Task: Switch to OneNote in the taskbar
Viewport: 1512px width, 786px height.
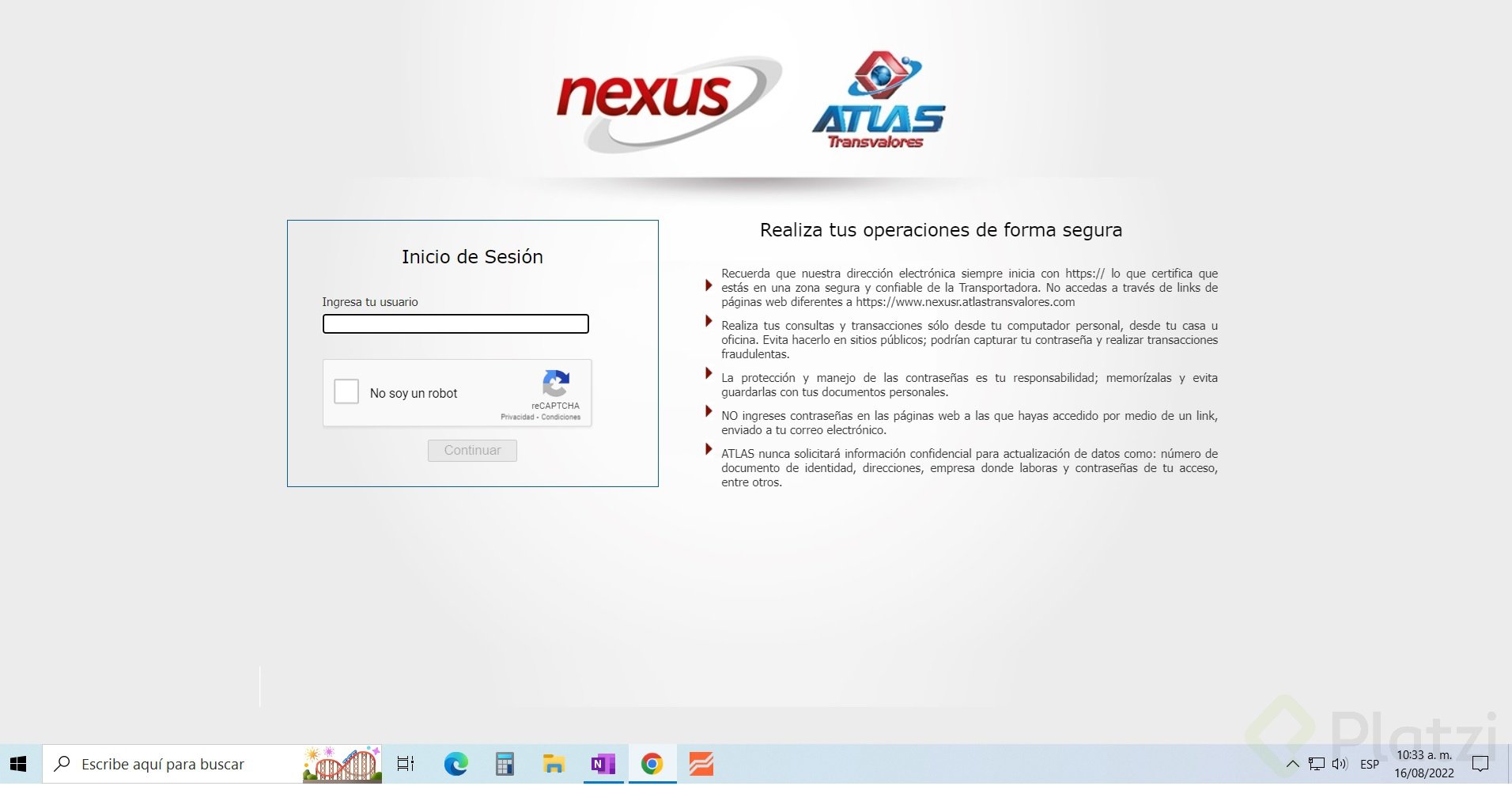Action: point(603,764)
